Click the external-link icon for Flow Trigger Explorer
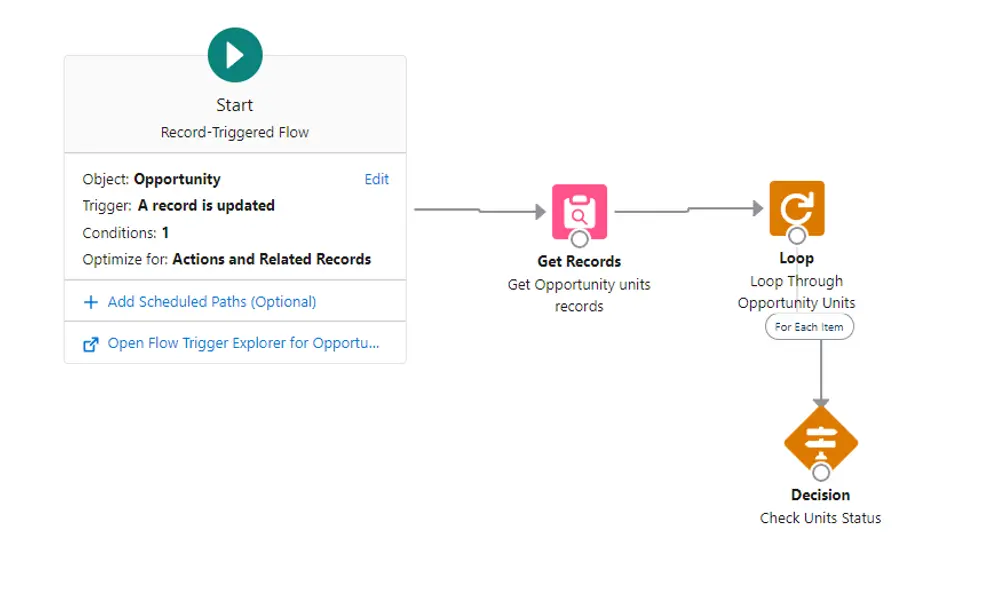The width and height of the screenshot is (987, 593). 91,344
